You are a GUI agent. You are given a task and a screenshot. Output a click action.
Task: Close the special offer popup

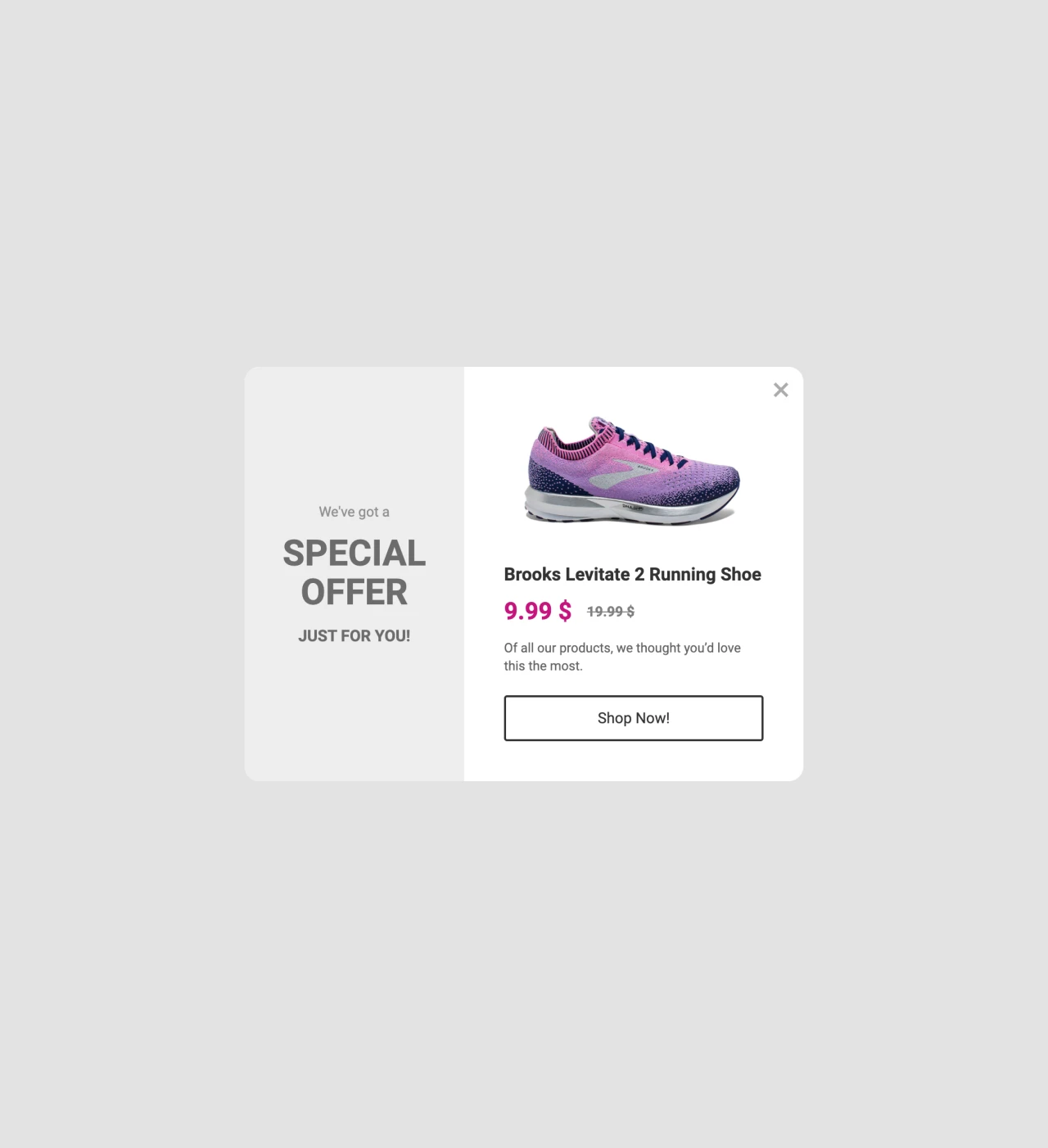click(x=780, y=390)
